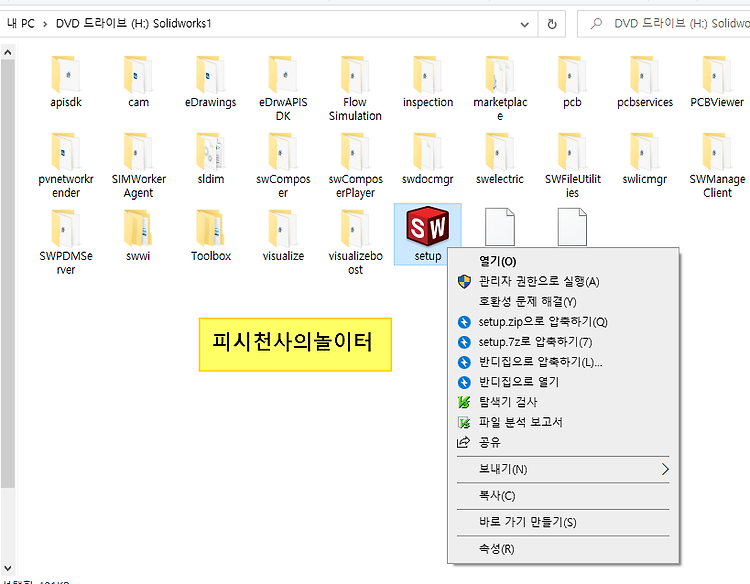Viewport: 750px width, 584px height.
Task: Select the swComposerPlayer folder
Action: tap(355, 165)
